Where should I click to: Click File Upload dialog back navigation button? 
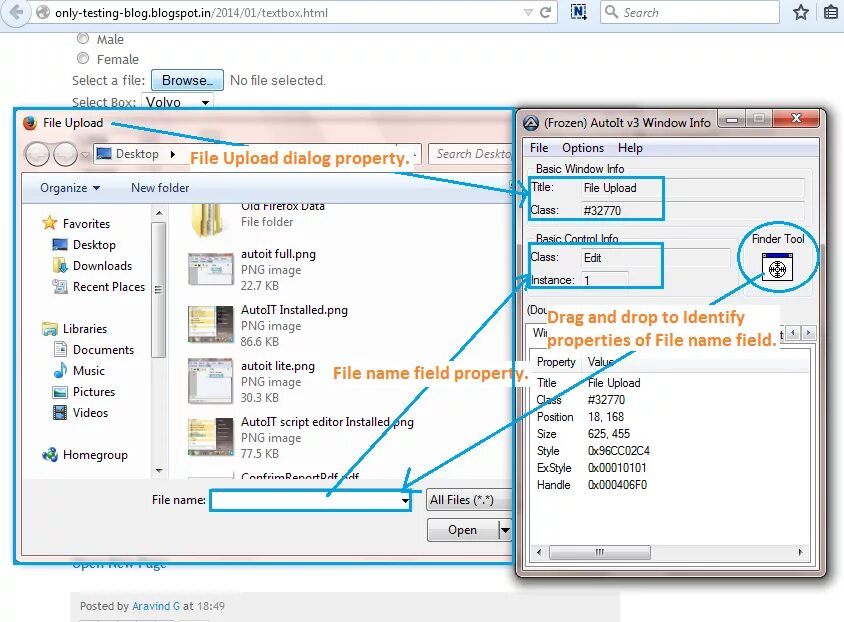[37, 154]
